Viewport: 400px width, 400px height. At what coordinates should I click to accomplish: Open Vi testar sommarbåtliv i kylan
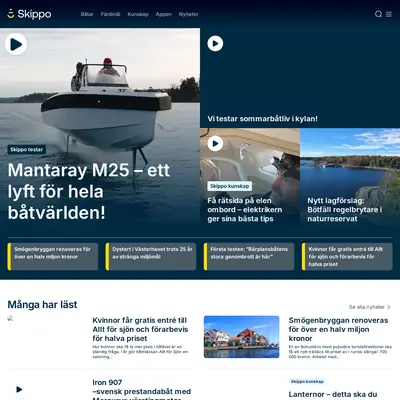(262, 119)
